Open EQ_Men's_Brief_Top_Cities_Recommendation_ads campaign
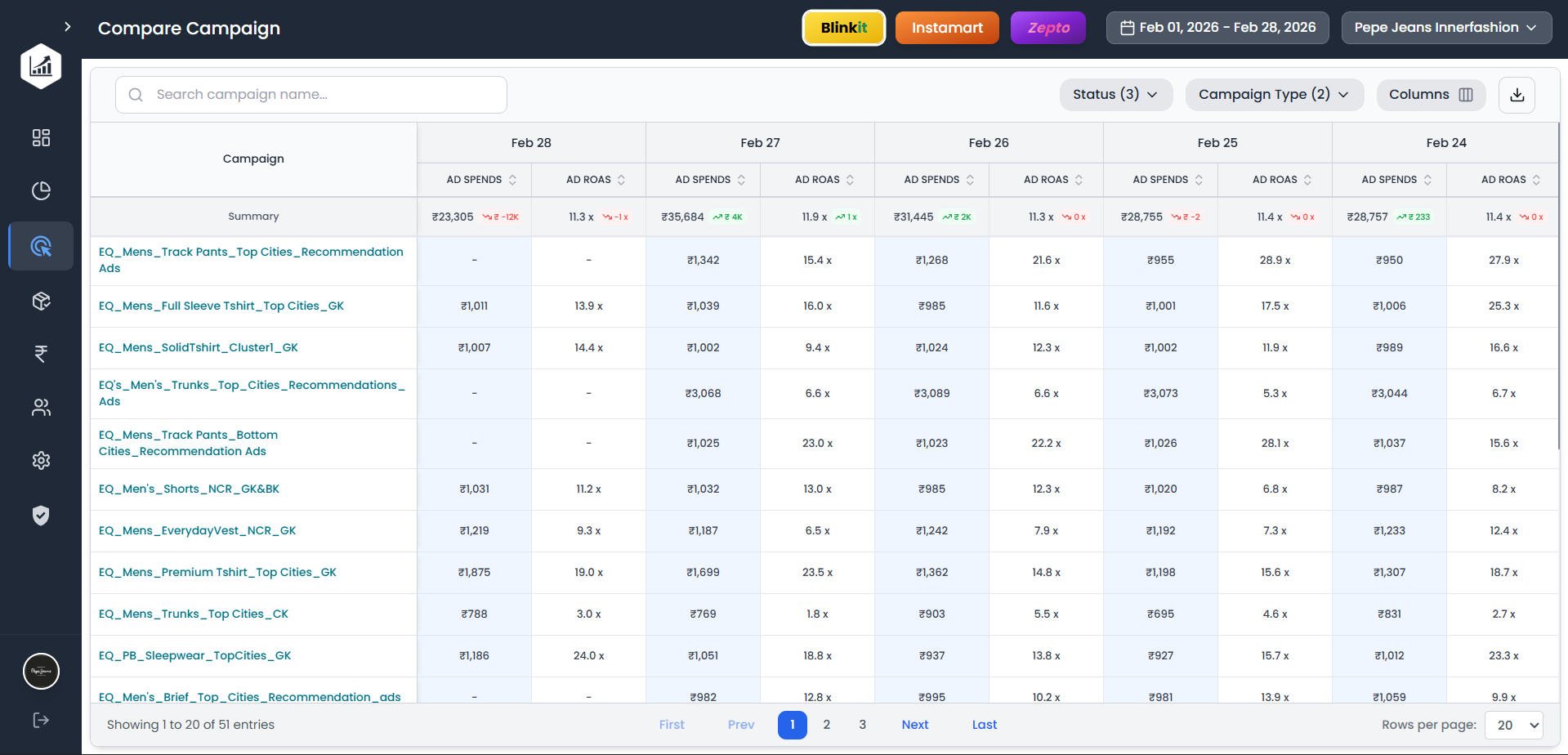 (x=250, y=696)
